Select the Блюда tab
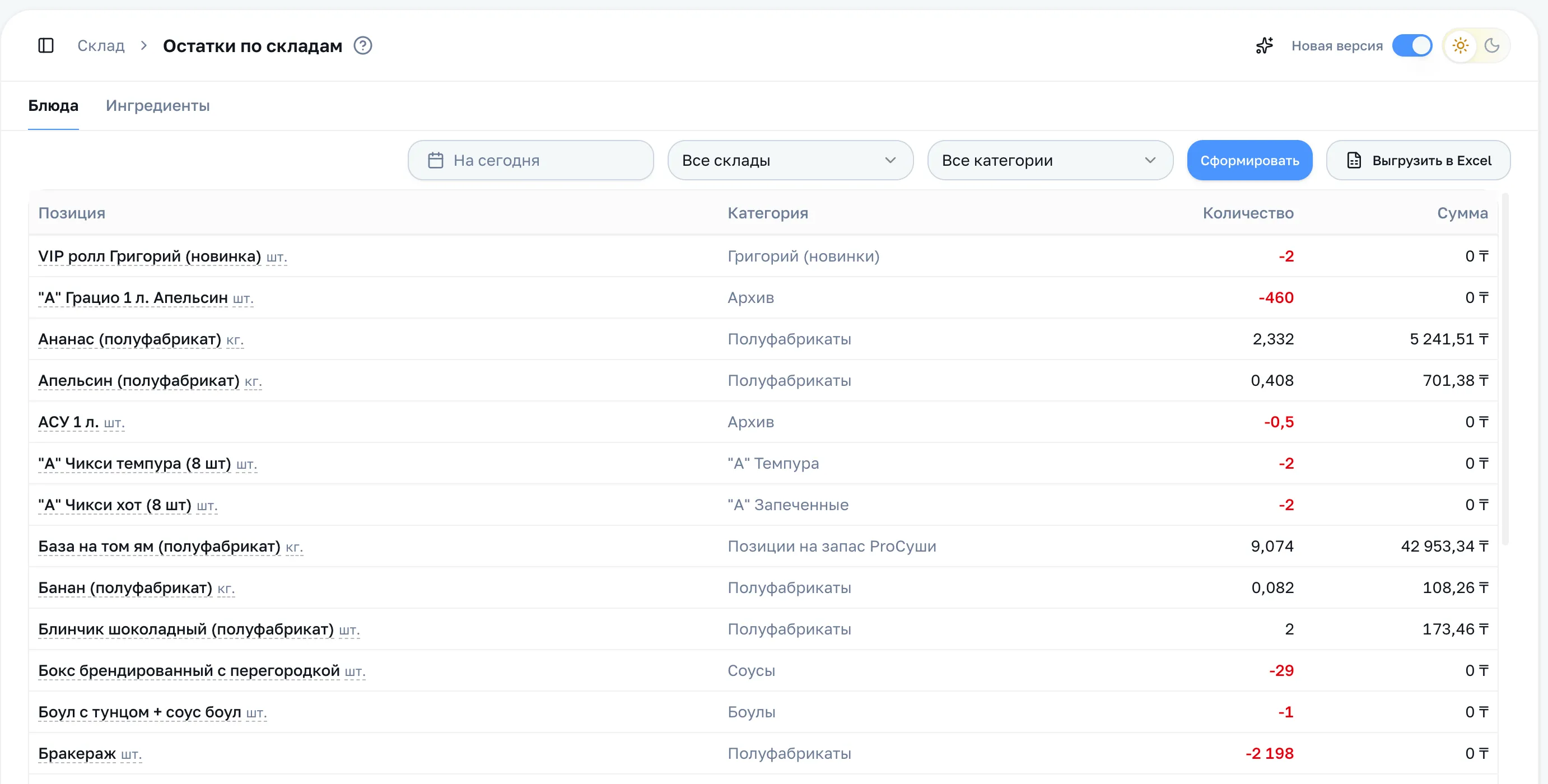This screenshot has width=1548, height=784. pyautogui.click(x=53, y=106)
